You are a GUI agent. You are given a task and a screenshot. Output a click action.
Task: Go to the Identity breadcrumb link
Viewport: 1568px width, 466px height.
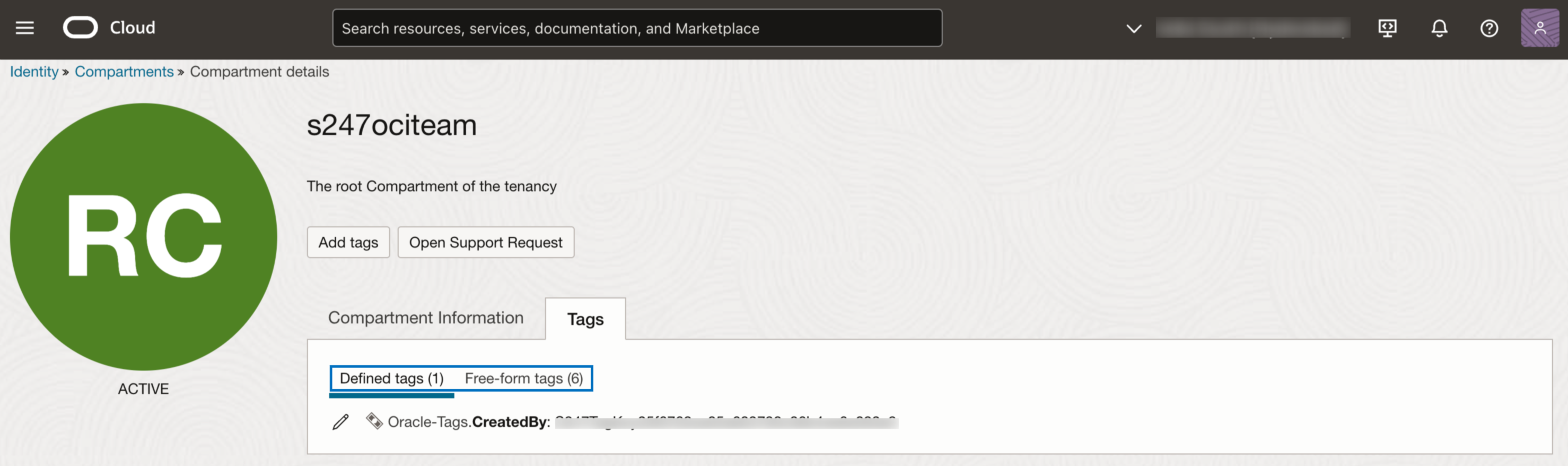click(x=34, y=72)
